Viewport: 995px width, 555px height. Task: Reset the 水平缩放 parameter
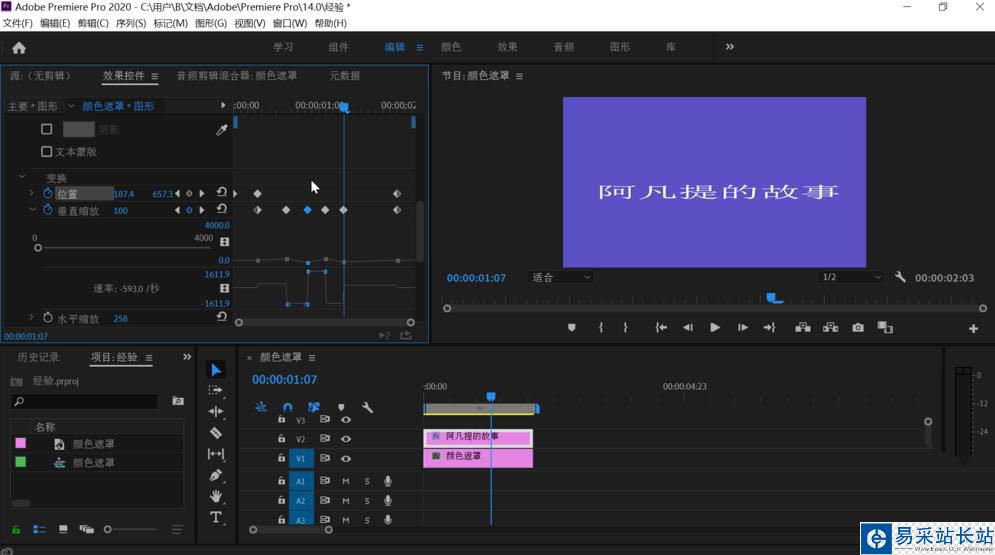(x=221, y=317)
